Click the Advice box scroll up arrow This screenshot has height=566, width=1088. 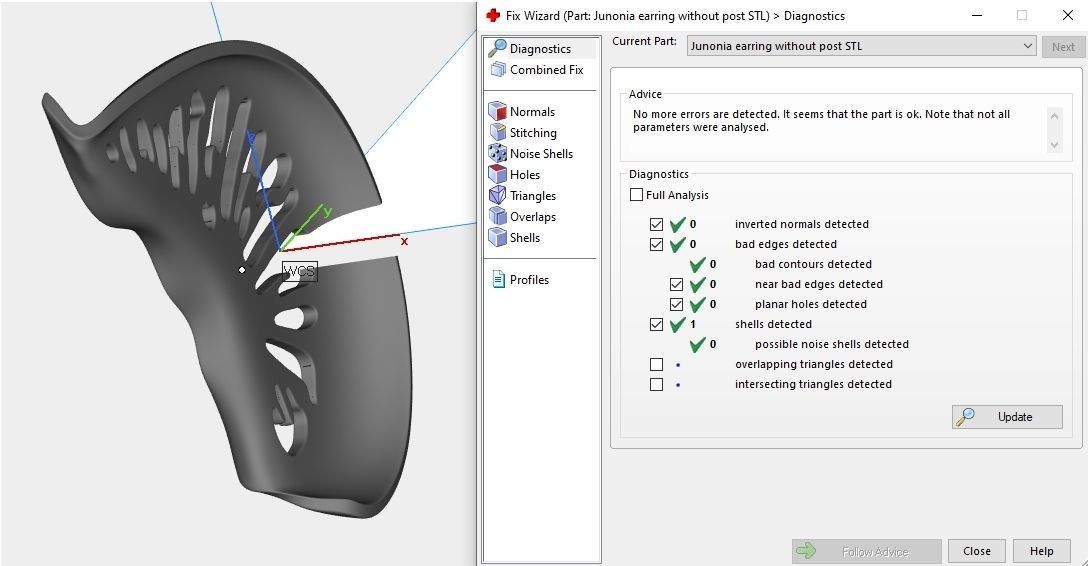tap(1055, 116)
